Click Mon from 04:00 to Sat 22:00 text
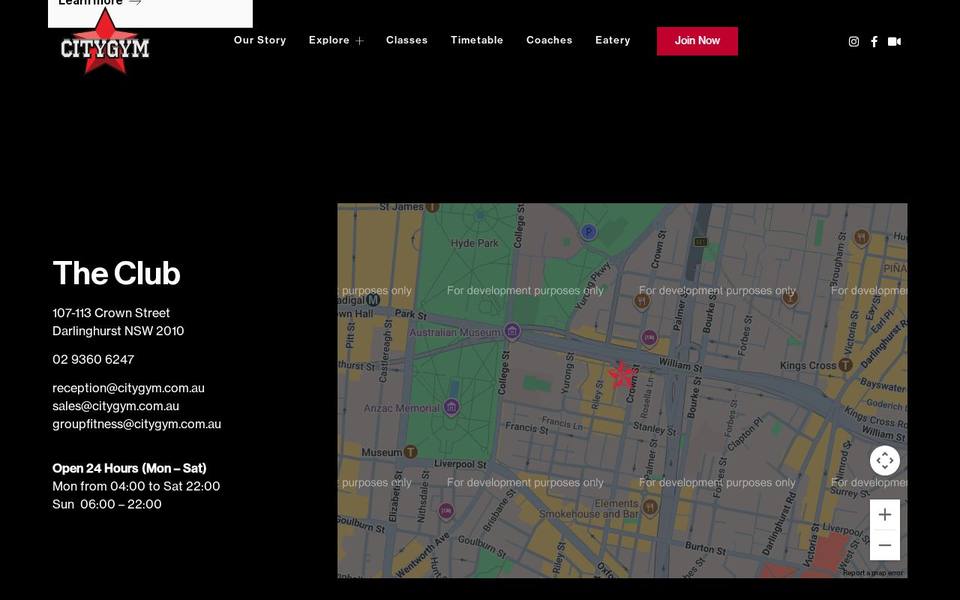This screenshot has height=600, width=960. point(136,486)
